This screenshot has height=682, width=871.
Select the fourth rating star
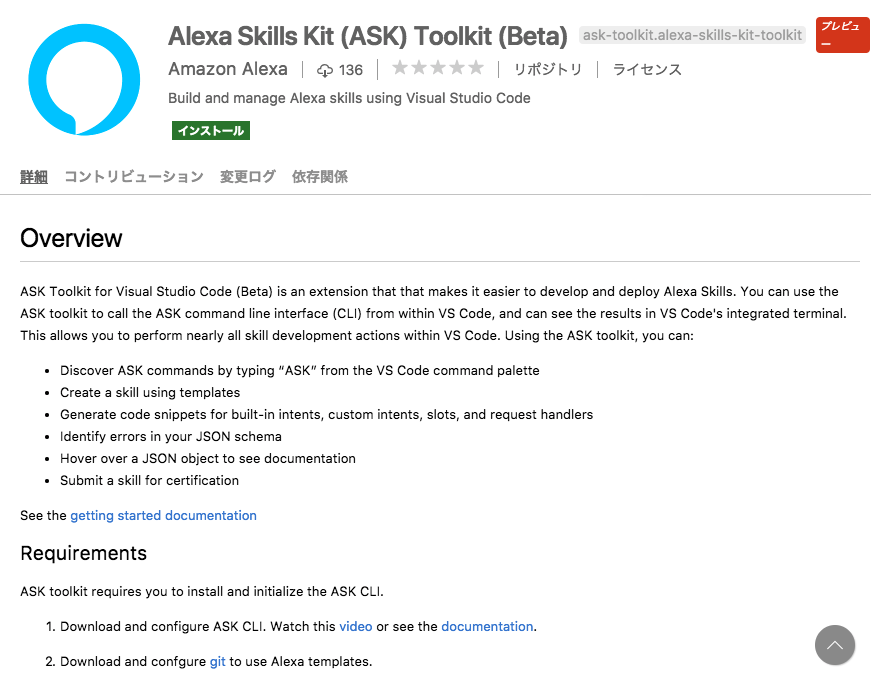coord(455,68)
